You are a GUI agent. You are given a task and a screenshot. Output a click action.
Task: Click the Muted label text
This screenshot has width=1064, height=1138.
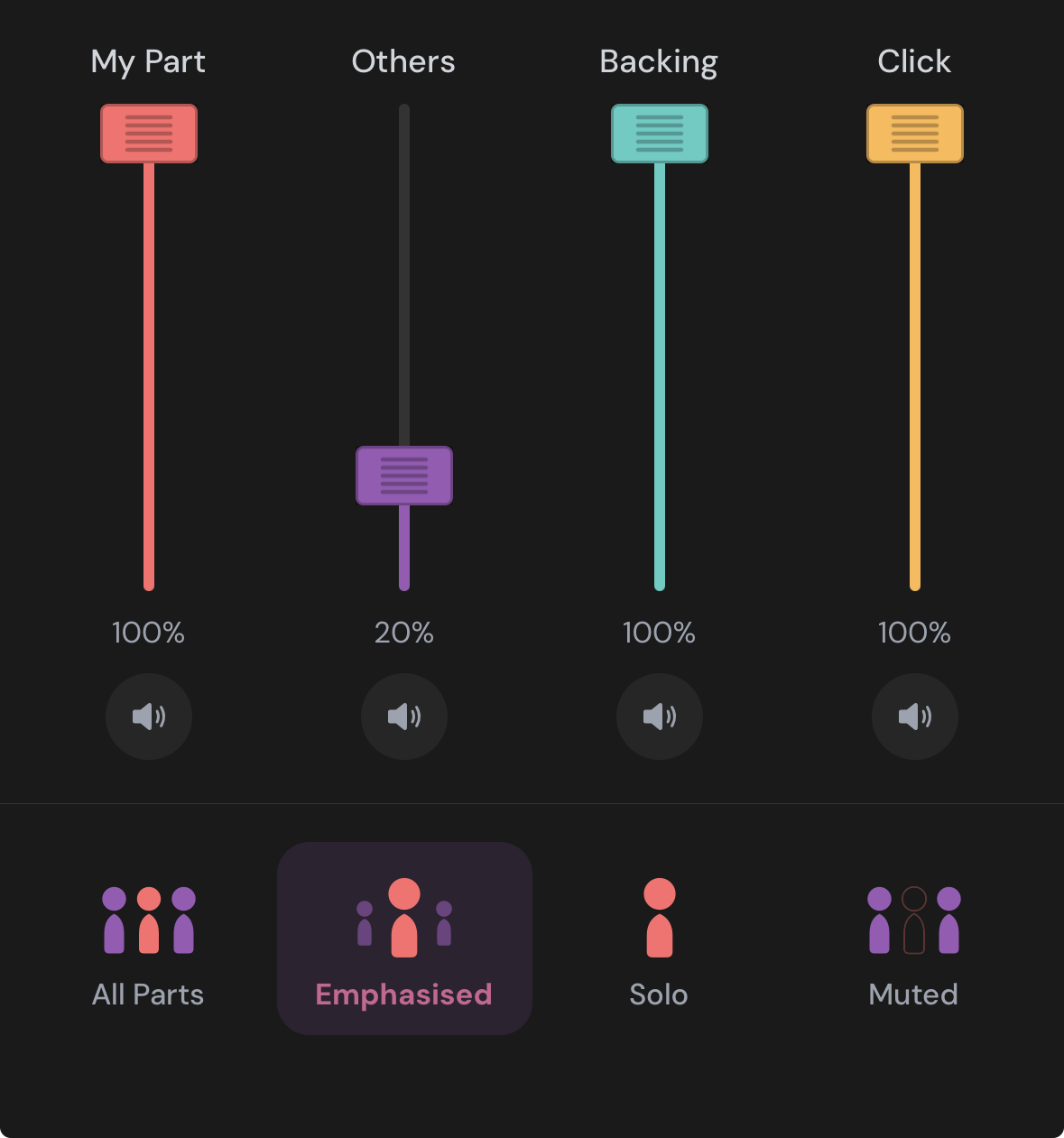click(913, 995)
